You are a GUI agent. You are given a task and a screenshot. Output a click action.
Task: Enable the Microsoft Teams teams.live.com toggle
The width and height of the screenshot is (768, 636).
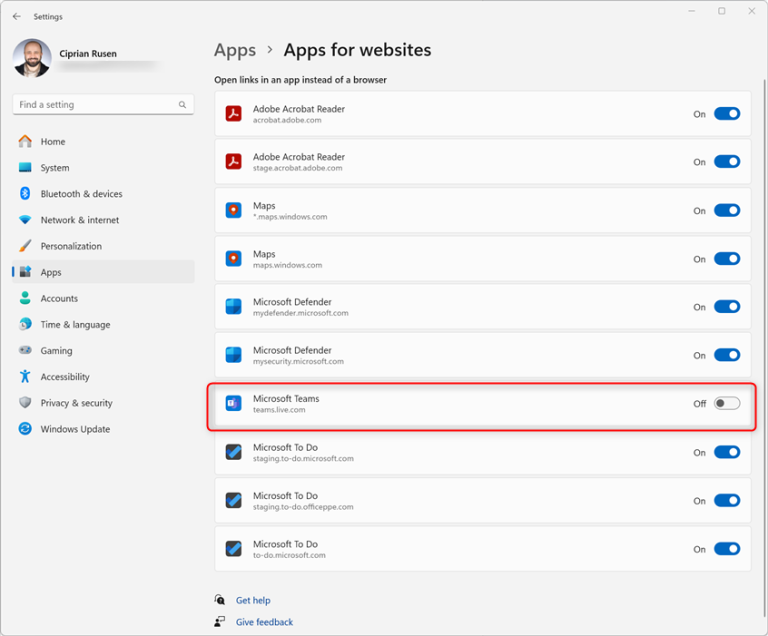pos(727,403)
